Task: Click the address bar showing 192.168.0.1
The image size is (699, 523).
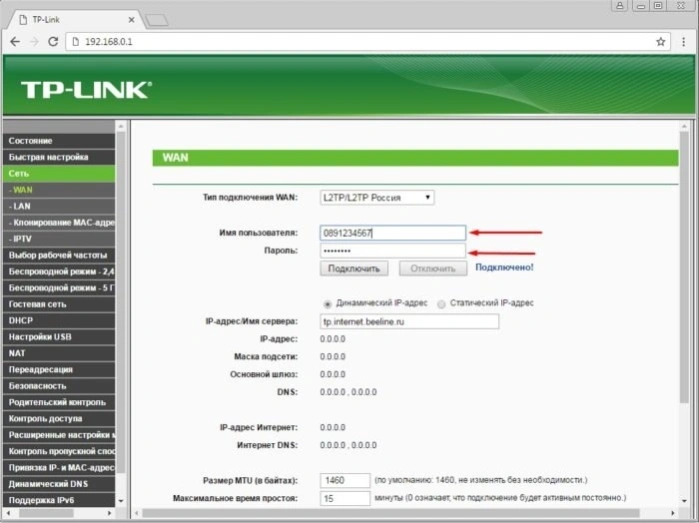Action: tap(368, 42)
